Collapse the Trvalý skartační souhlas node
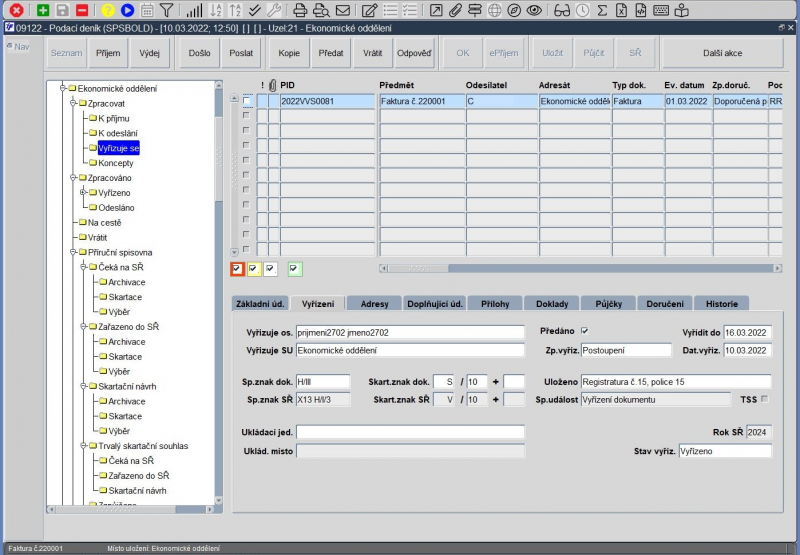Screen dimensions: 800x555 tap(83, 446)
